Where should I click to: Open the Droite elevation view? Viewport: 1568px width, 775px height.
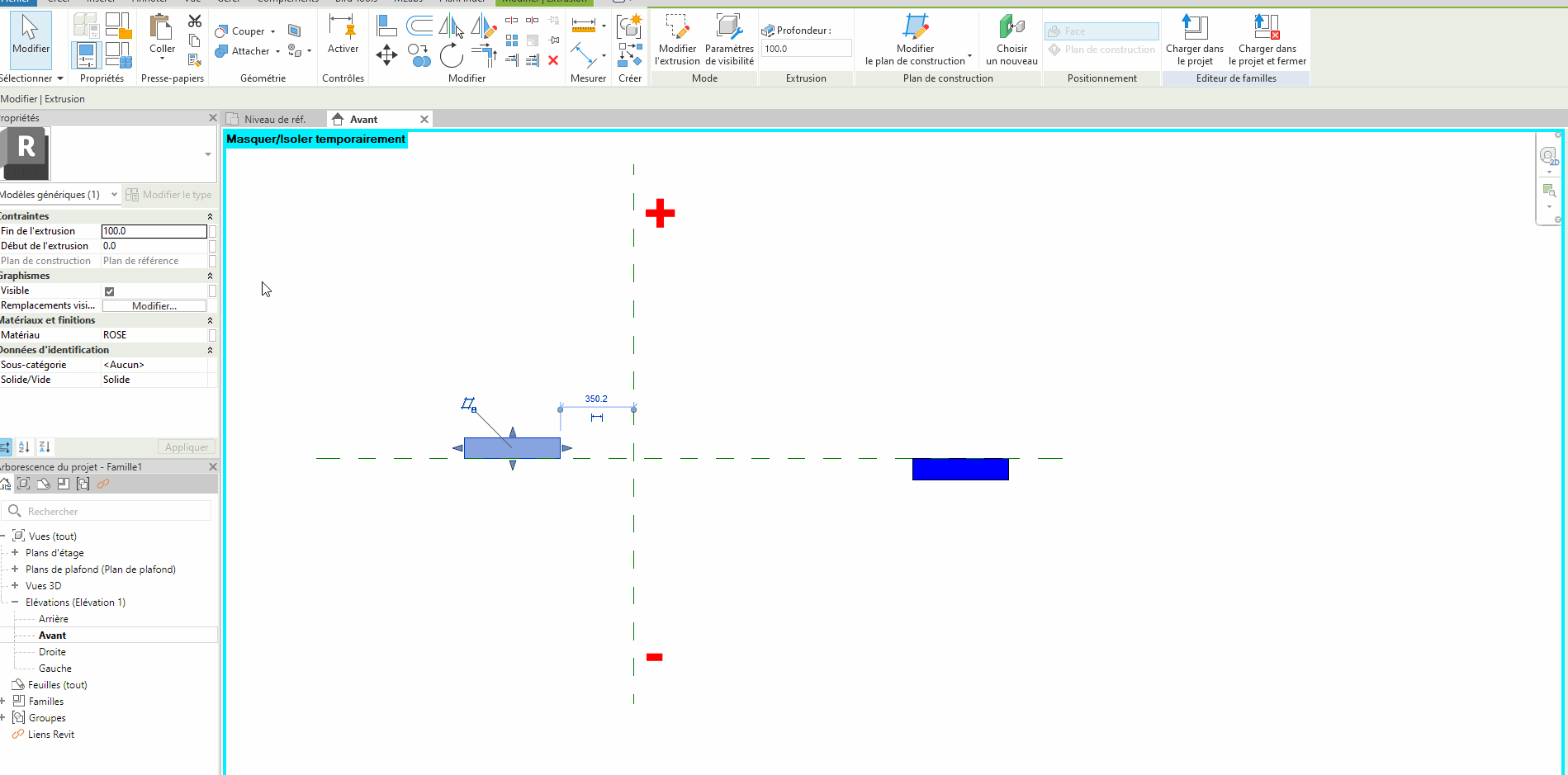coord(52,652)
